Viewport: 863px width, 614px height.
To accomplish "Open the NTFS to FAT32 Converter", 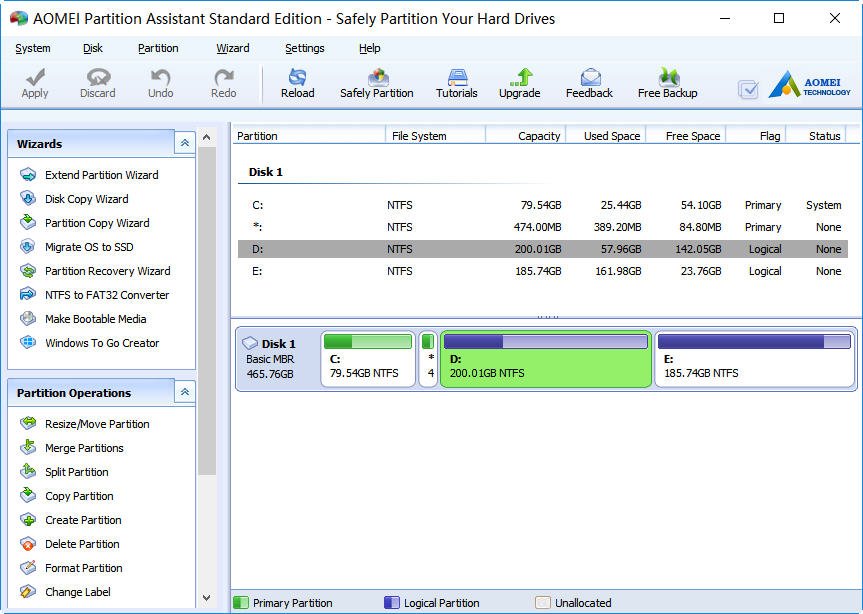I will coord(107,295).
